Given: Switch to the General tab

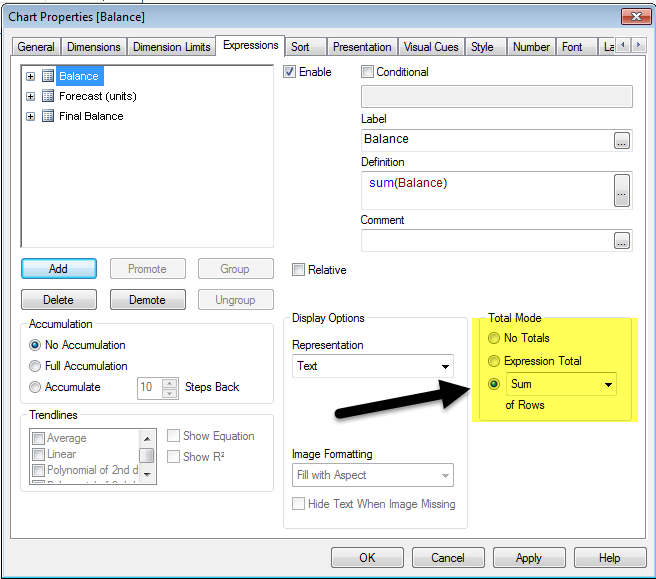Looking at the screenshot, I should pyautogui.click(x=36, y=47).
